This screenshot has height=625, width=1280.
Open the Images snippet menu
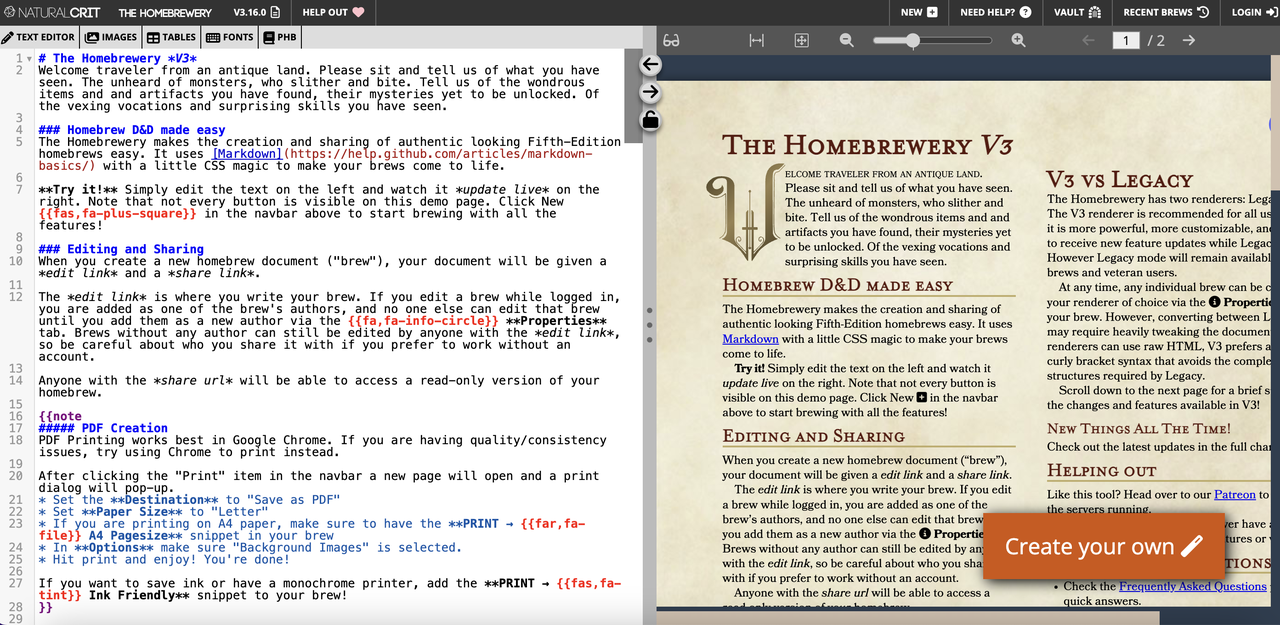tap(111, 37)
